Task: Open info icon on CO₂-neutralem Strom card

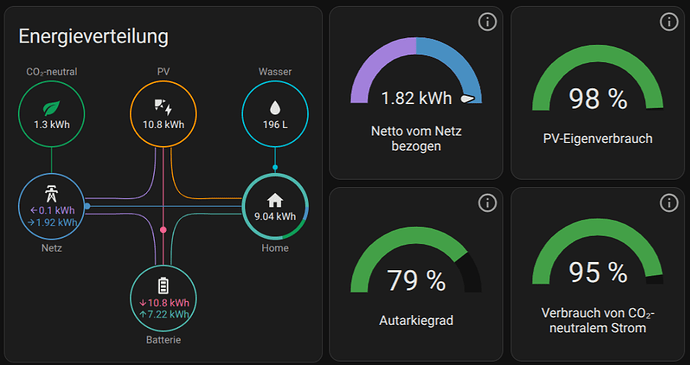Action: pos(669,203)
